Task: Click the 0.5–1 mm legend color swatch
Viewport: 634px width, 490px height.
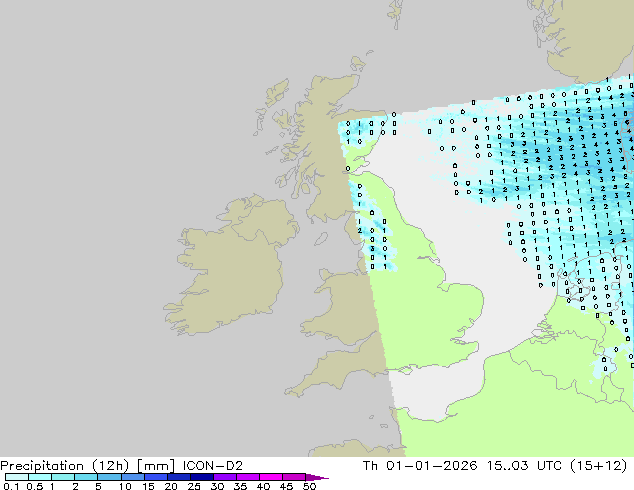Action: pyautogui.click(x=40, y=477)
